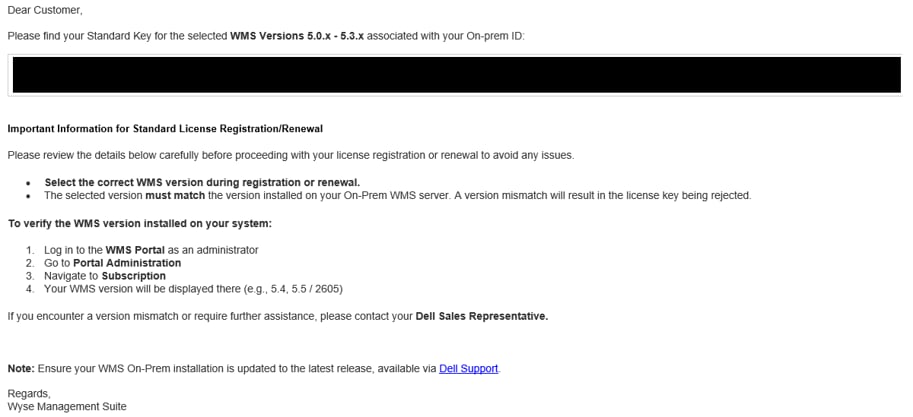Open the Dell Support link
Image resolution: width=913 pixels, height=417 pixels.
[468, 369]
